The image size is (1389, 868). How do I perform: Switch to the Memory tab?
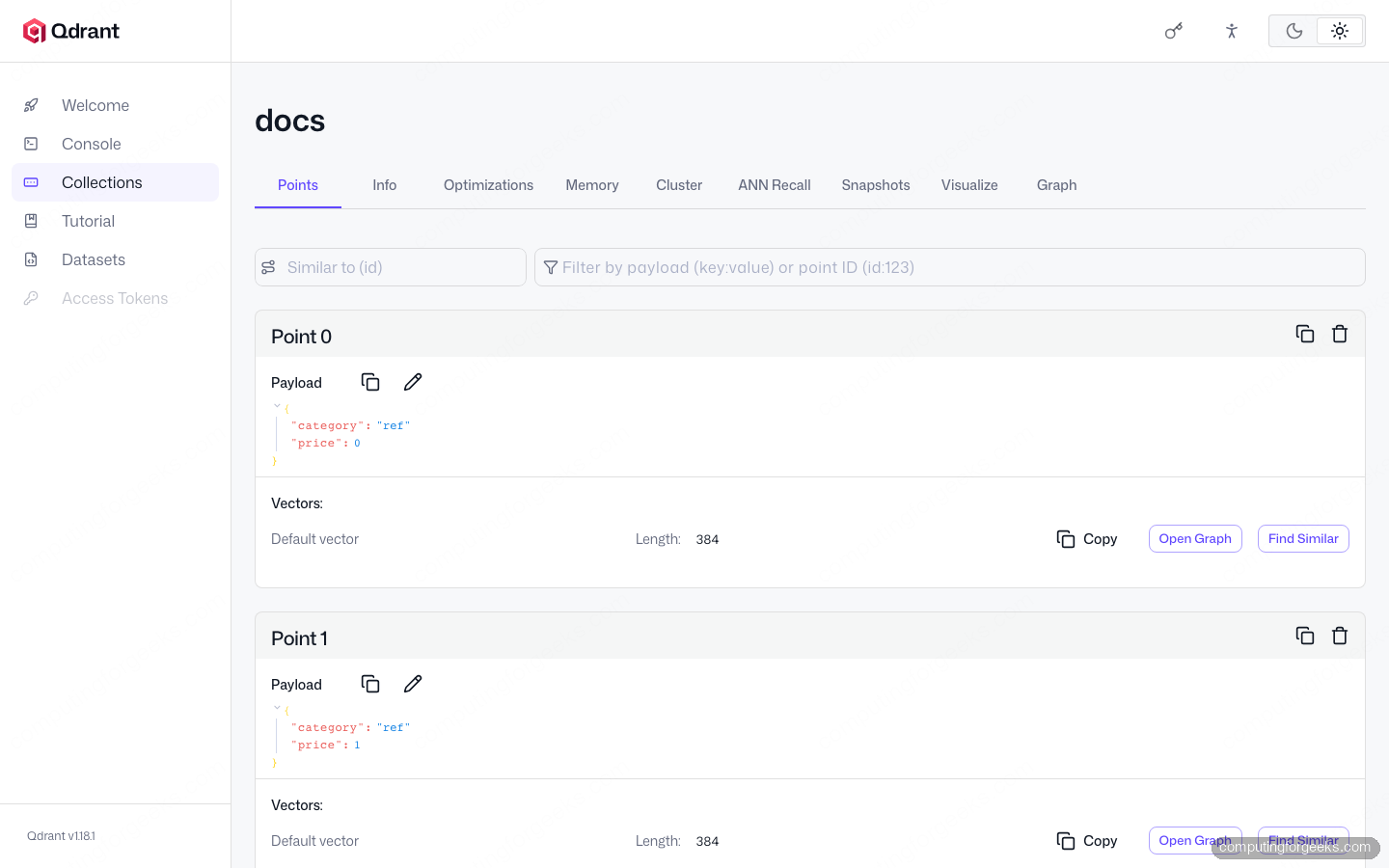tap(592, 185)
